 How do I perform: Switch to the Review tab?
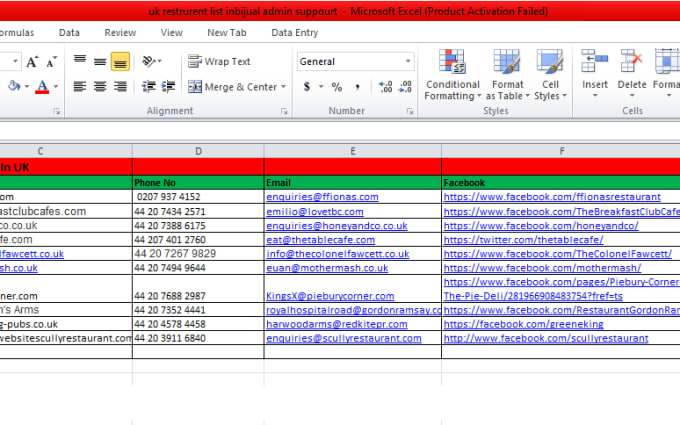pos(120,33)
